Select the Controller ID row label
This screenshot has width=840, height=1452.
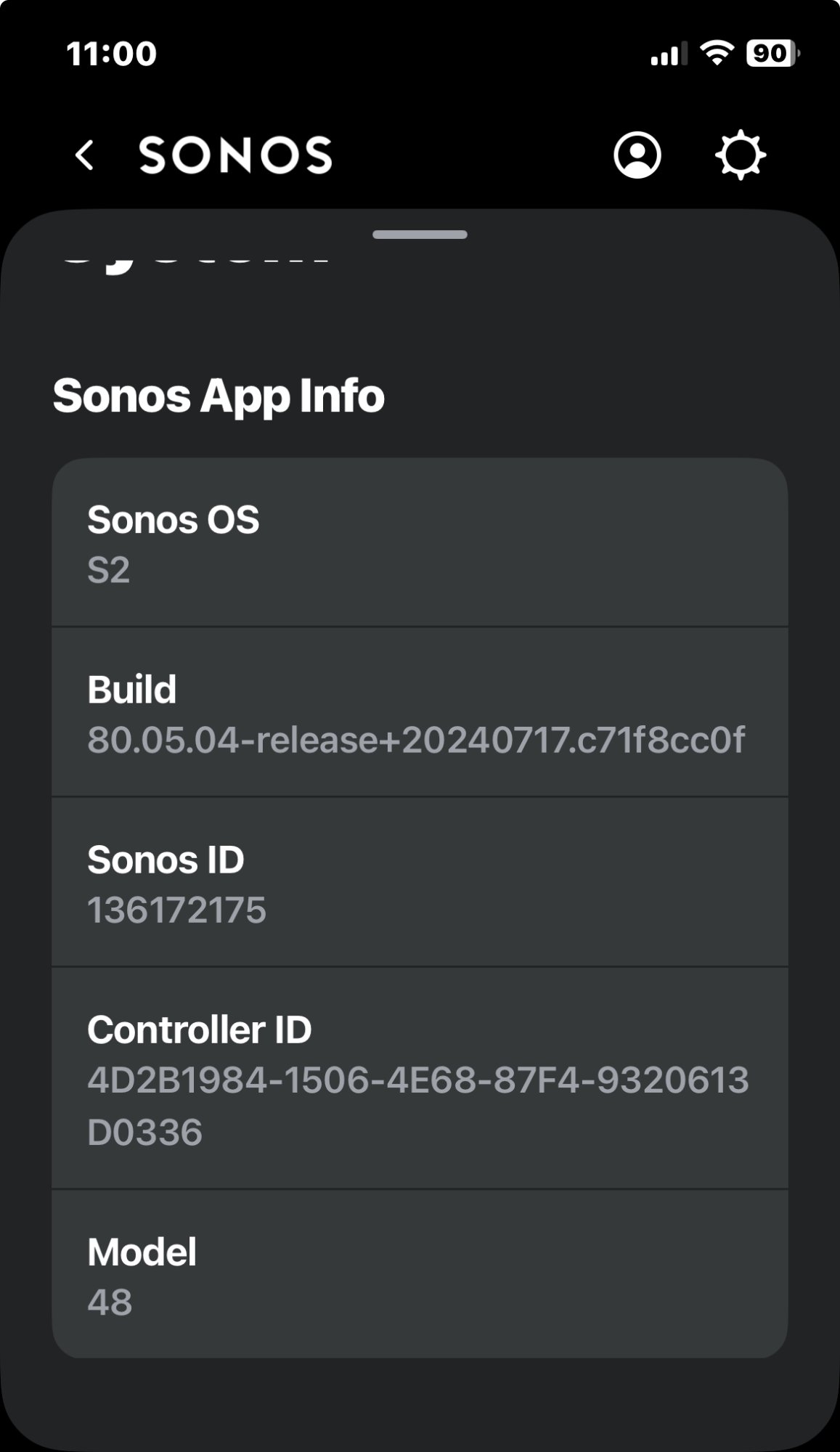200,1029
